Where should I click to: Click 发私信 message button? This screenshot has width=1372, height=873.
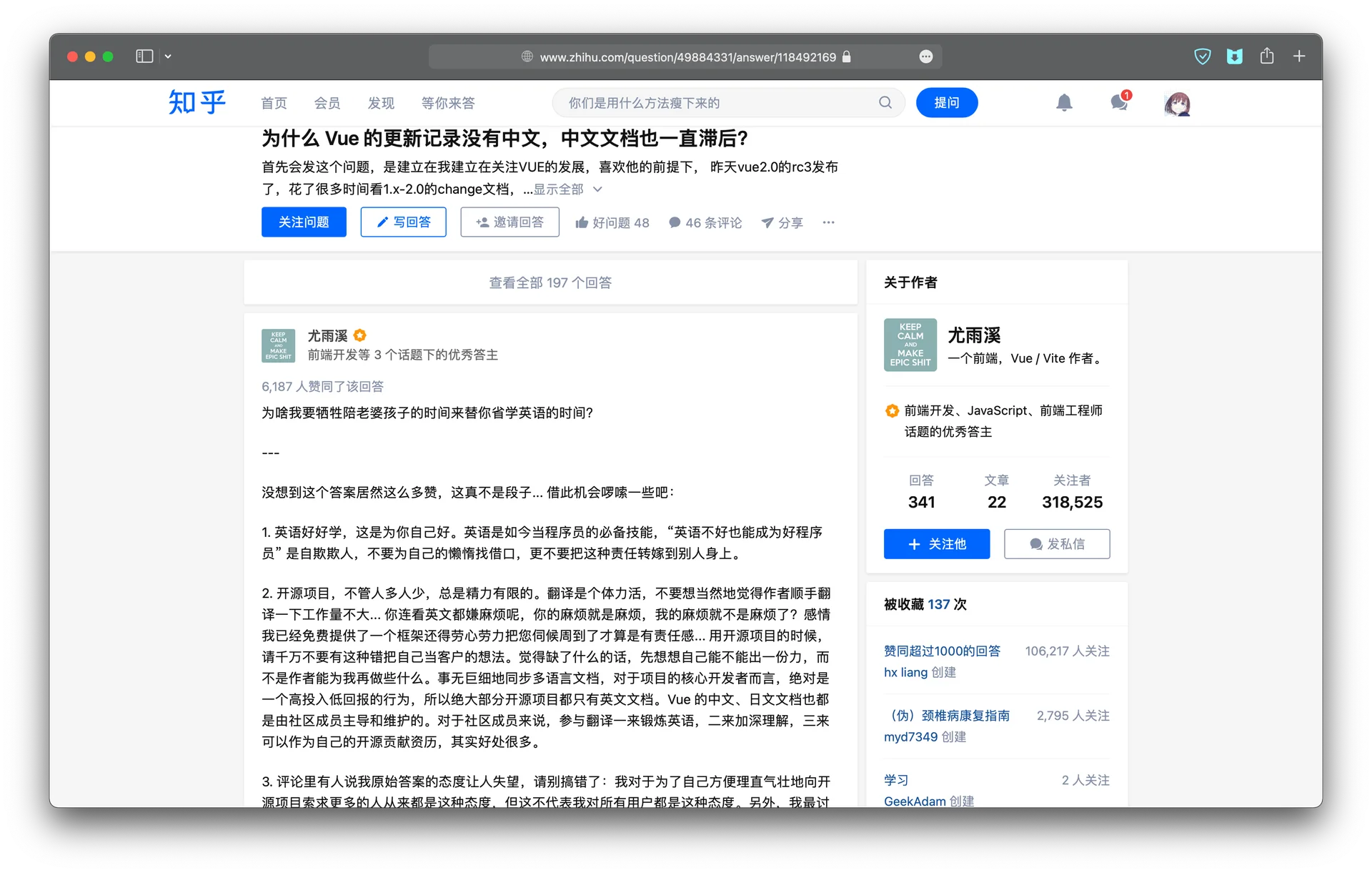tap(1057, 544)
